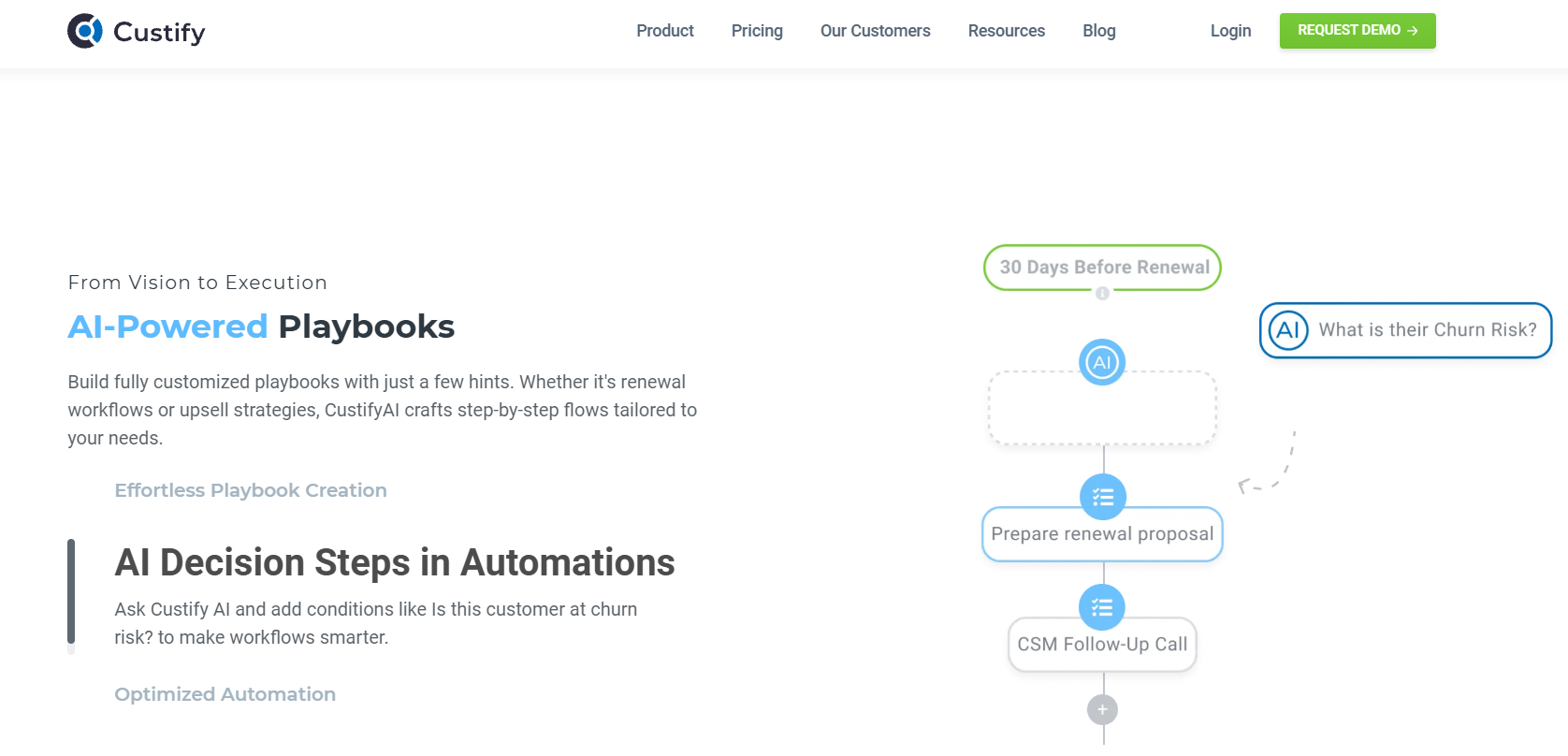Image resolution: width=1568 pixels, height=756 pixels.
Task: Visit the Blog page
Action: point(1099,31)
